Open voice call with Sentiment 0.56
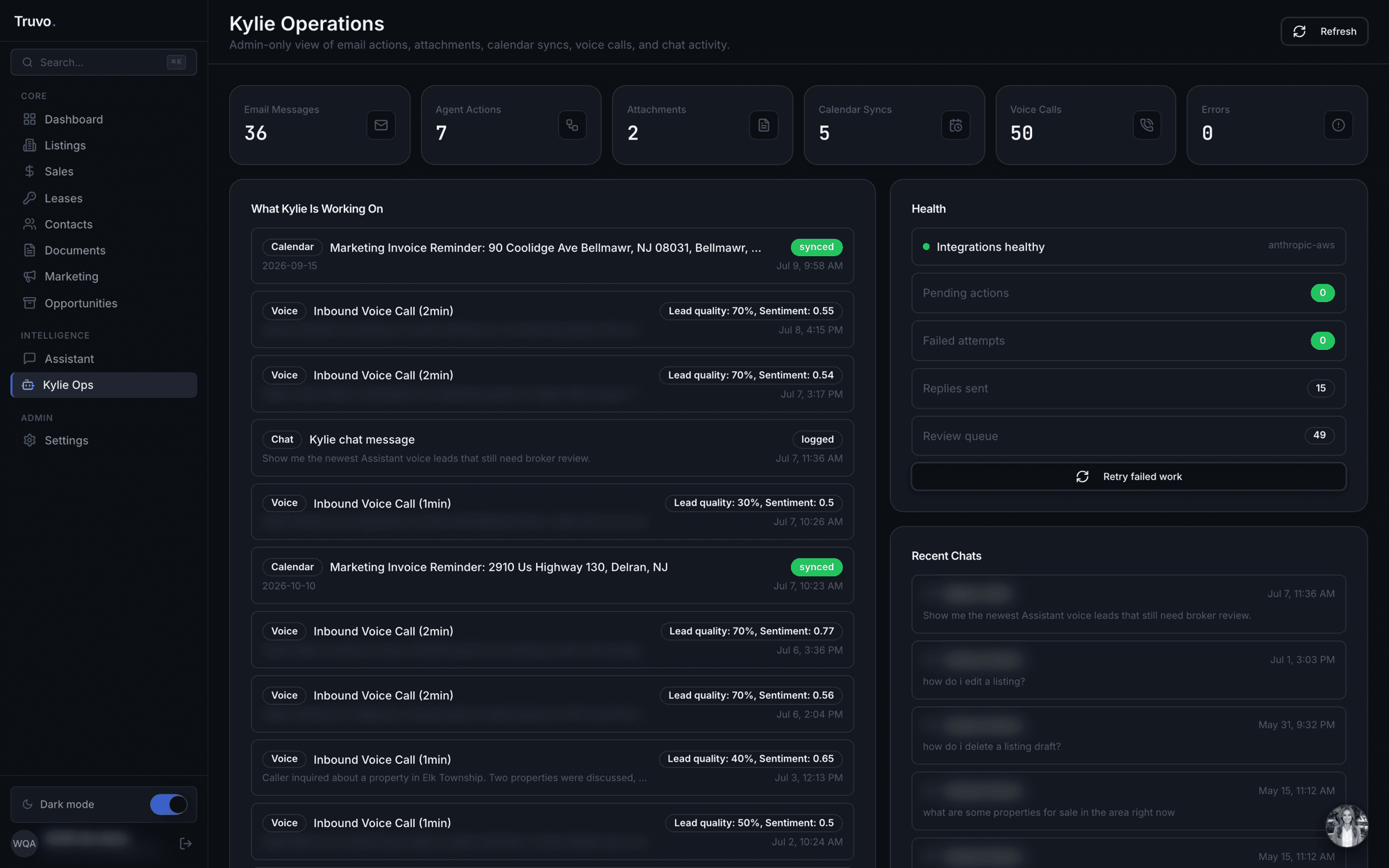 coord(552,703)
